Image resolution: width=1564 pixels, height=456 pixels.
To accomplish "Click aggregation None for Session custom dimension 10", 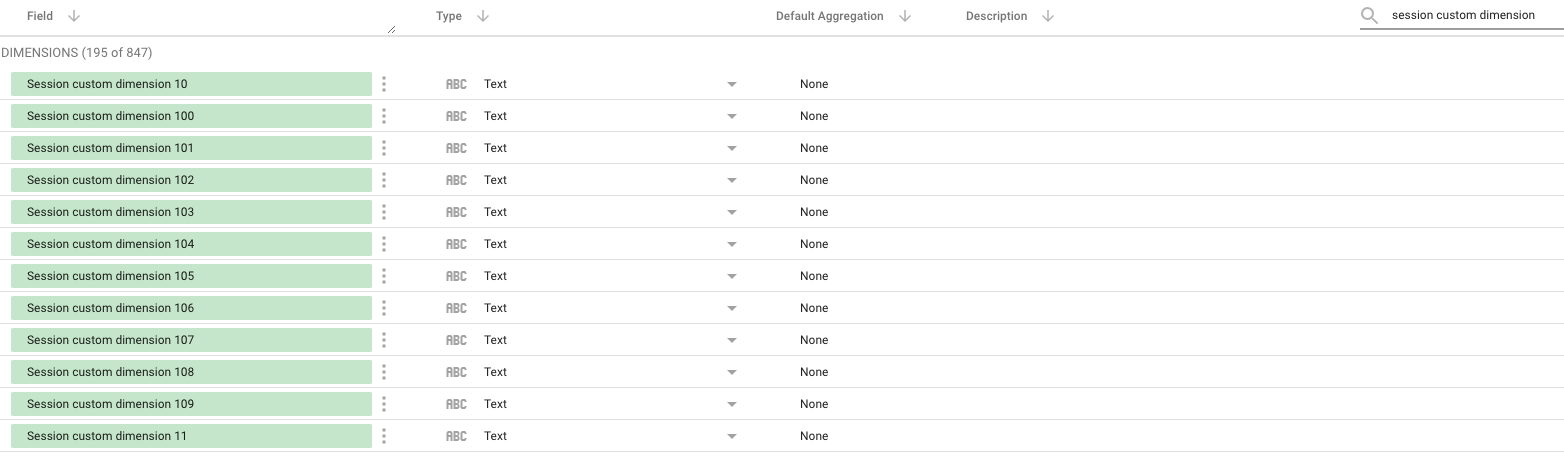I will pyautogui.click(x=814, y=84).
